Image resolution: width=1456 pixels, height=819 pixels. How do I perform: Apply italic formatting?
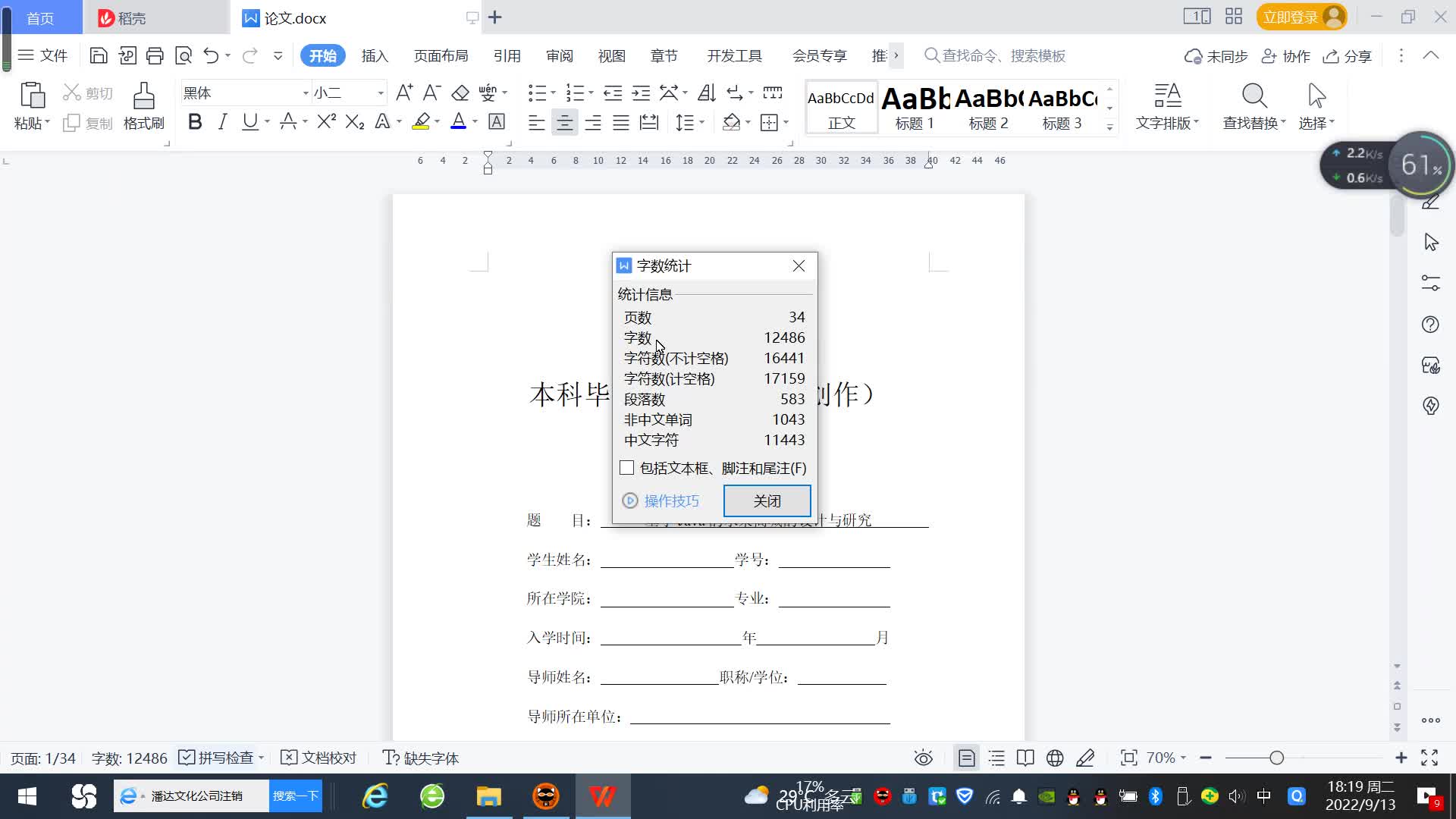pos(222,122)
